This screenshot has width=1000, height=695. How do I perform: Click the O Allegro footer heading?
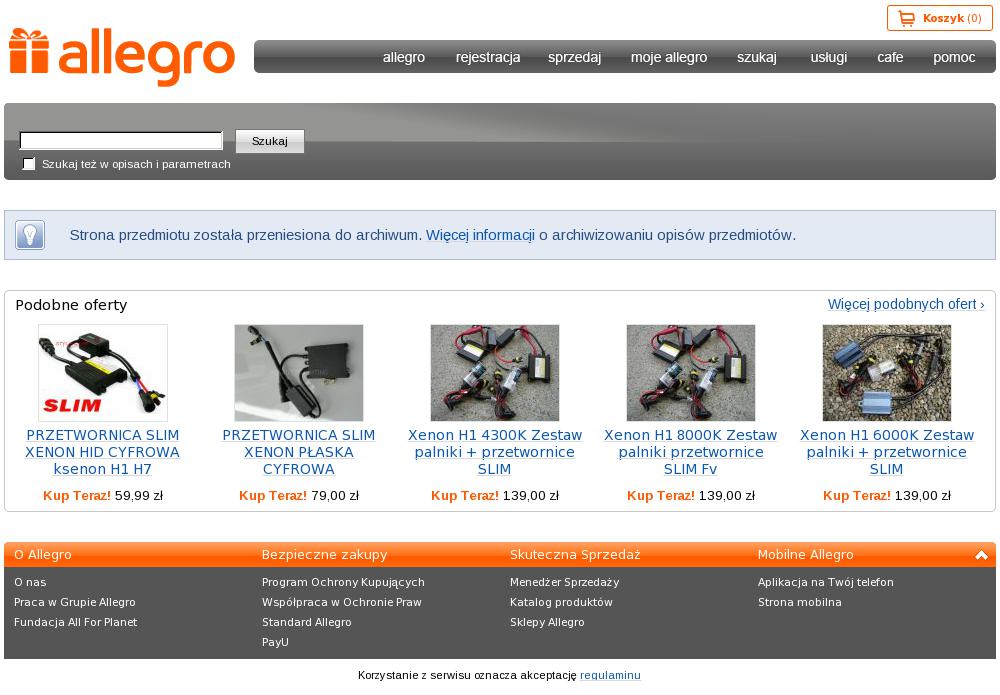(x=43, y=555)
